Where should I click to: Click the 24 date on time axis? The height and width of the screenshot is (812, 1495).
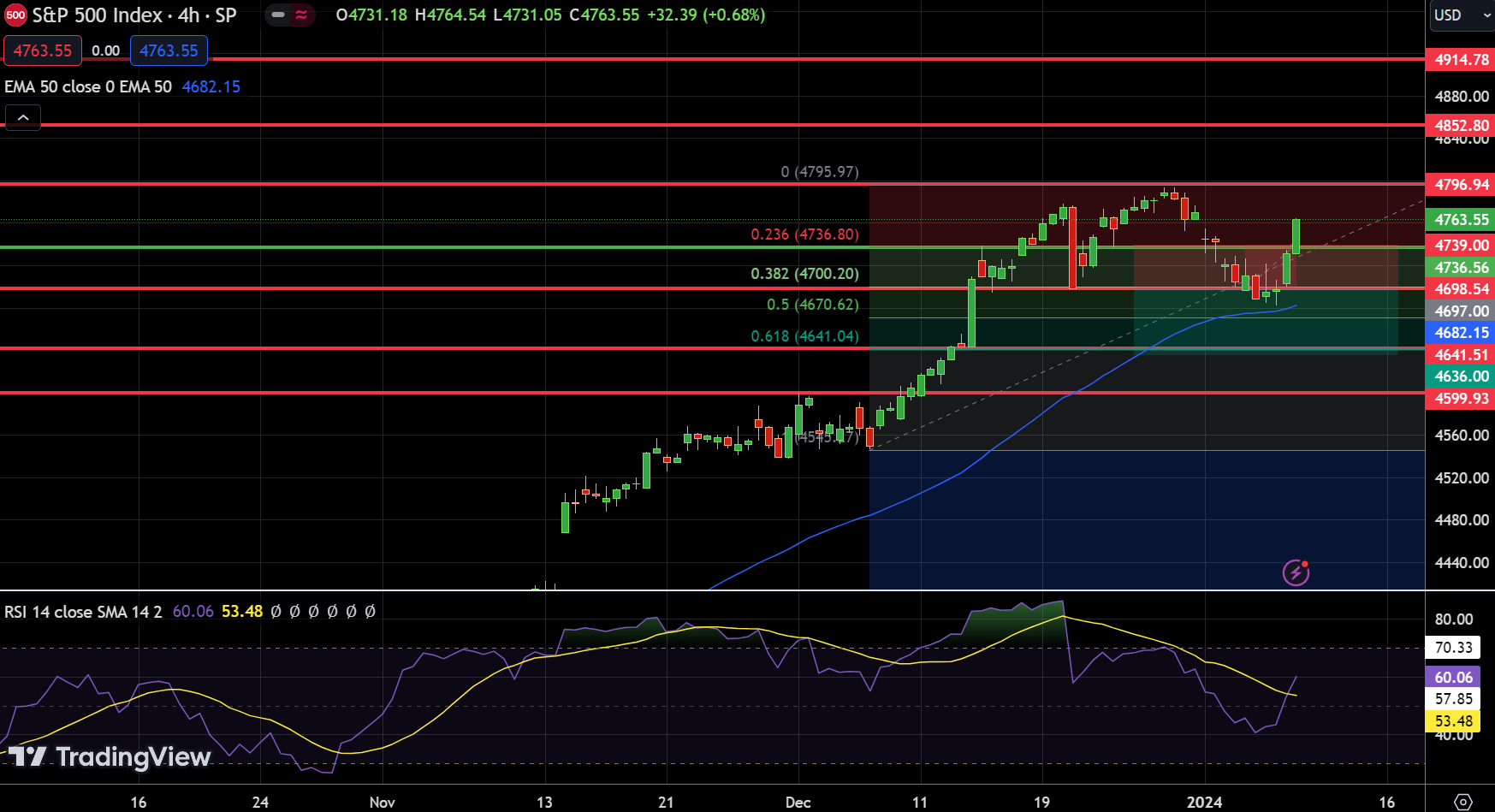pyautogui.click(x=260, y=802)
